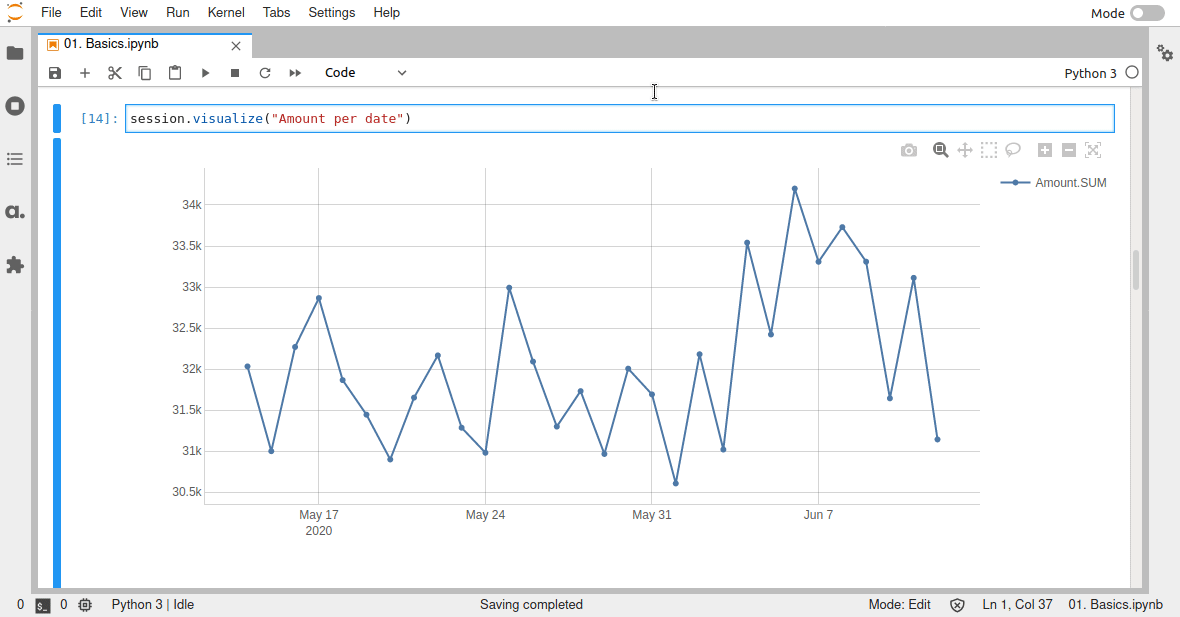Click the kernel status circle indicator
Viewport: 1180px width, 617px height.
coord(1132,73)
